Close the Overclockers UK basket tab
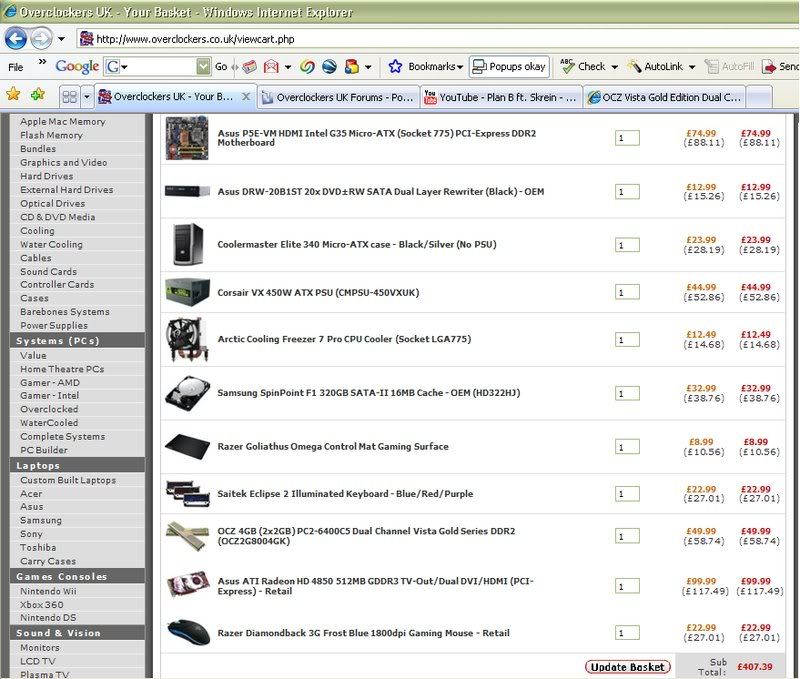This screenshot has height=679, width=800. point(245,97)
